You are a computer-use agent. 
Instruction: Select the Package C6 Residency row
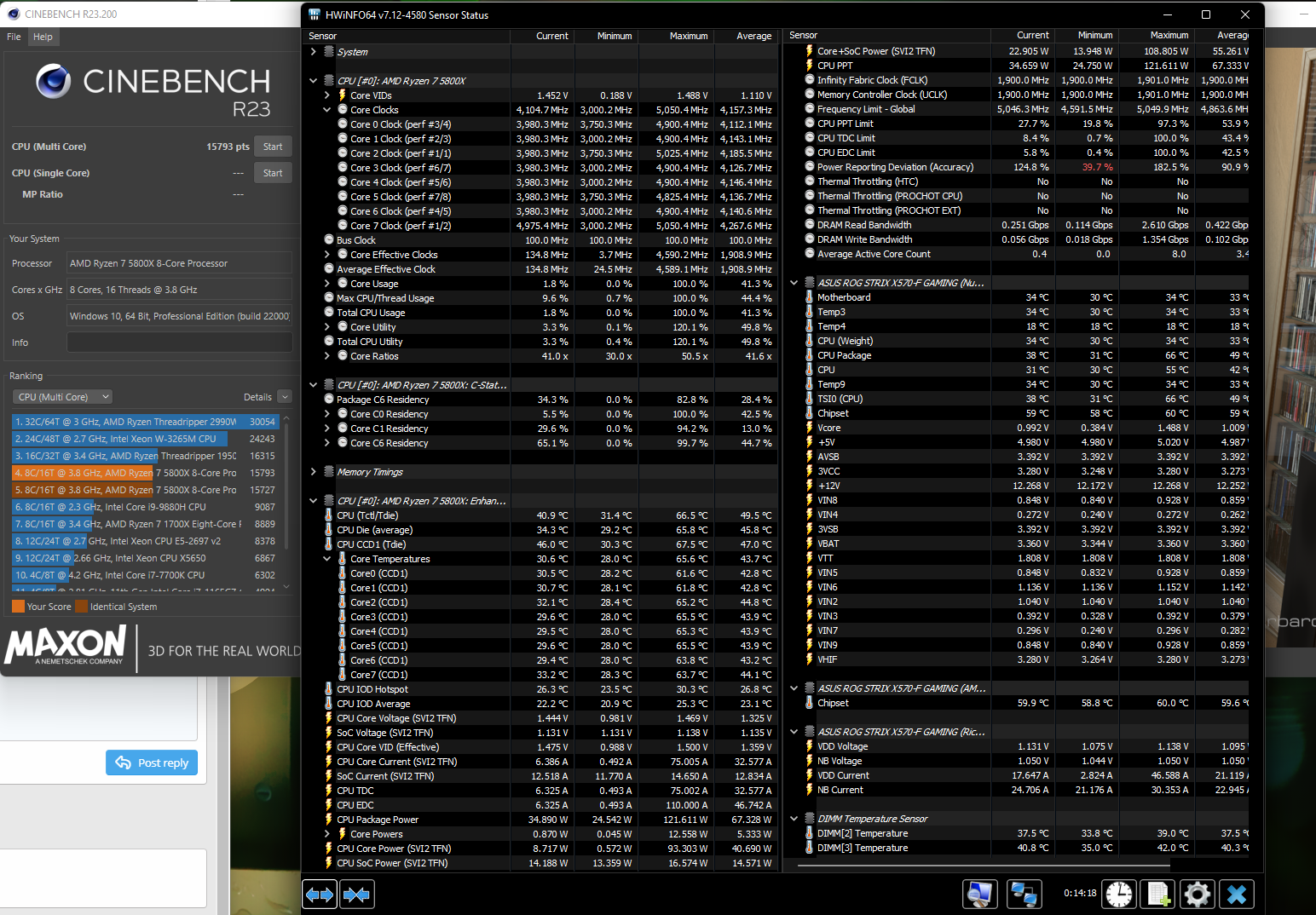click(x=540, y=400)
